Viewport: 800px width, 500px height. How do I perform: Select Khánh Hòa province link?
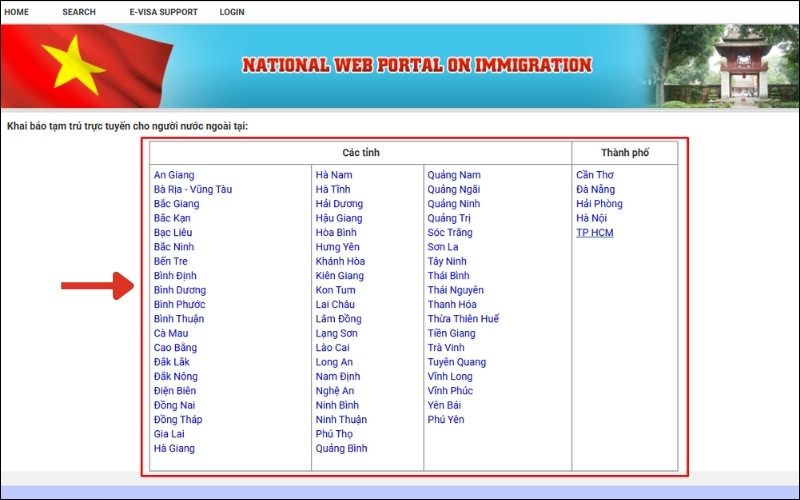(x=340, y=261)
